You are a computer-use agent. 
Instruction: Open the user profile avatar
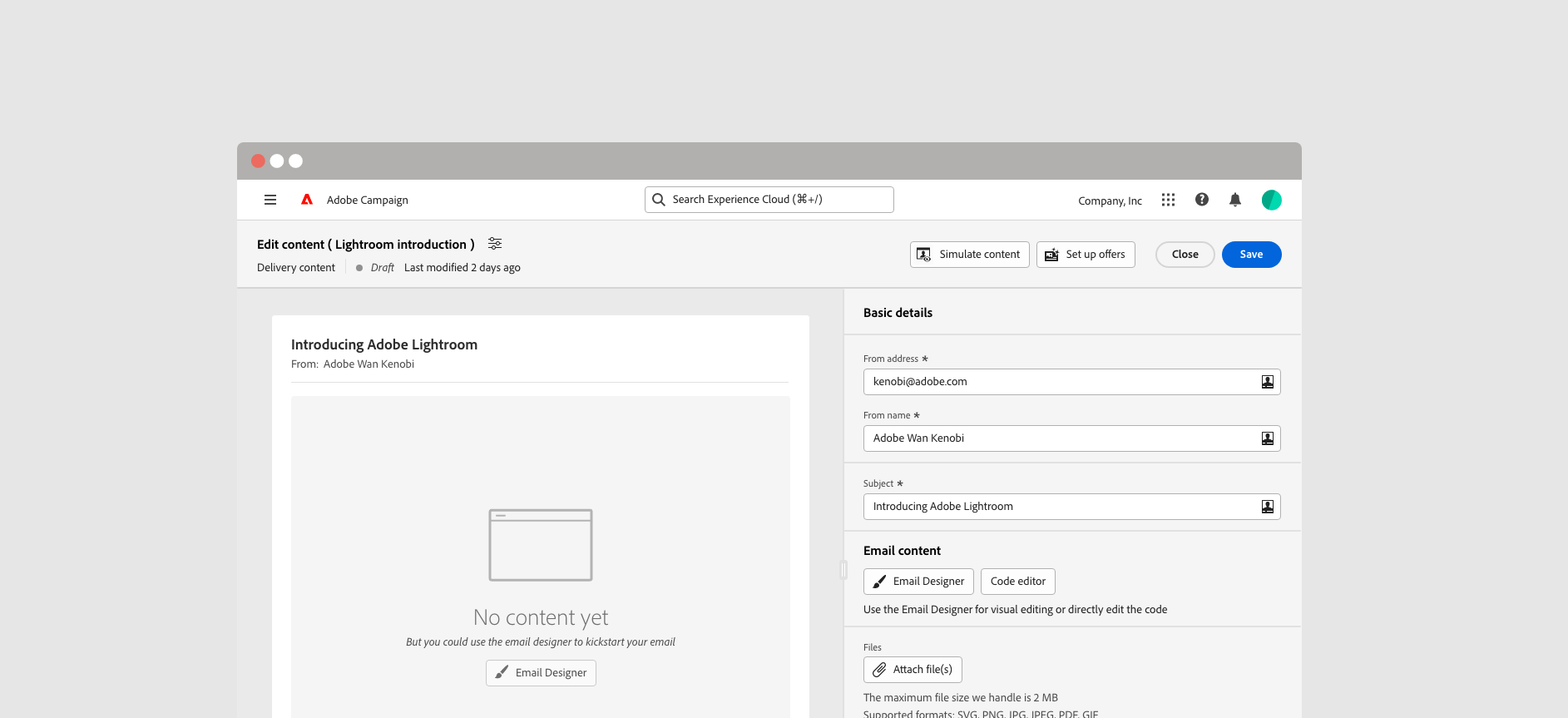(x=1271, y=200)
